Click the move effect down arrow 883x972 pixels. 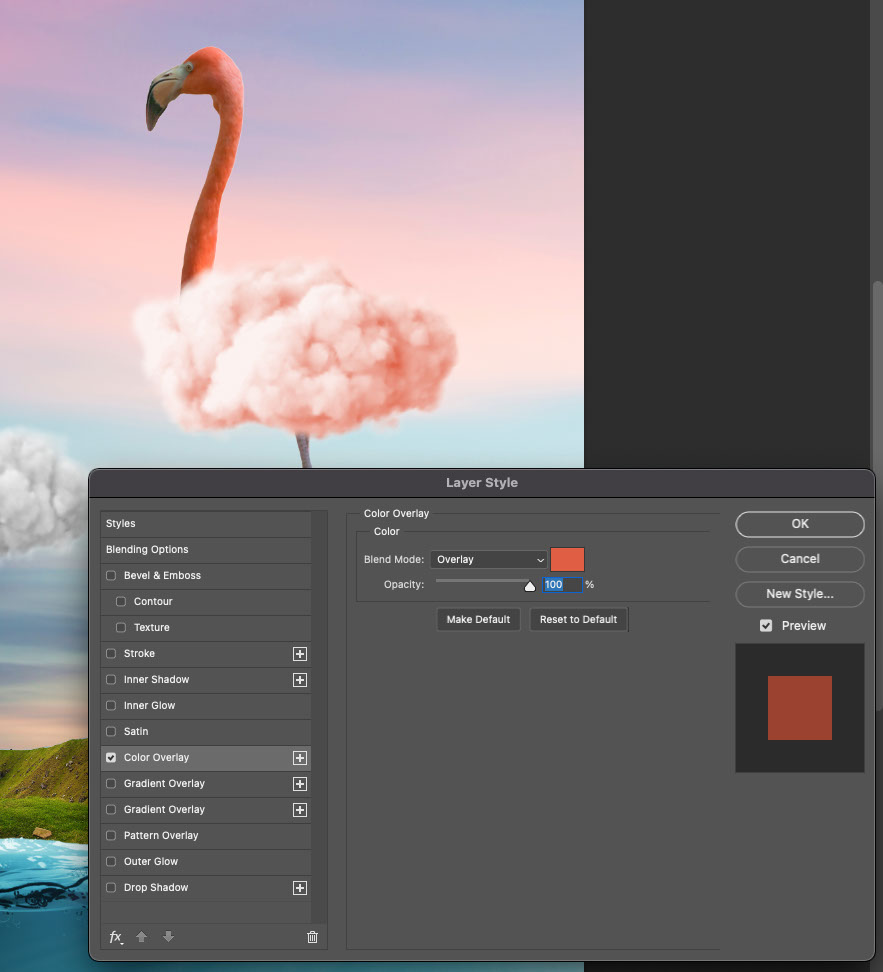coord(168,937)
